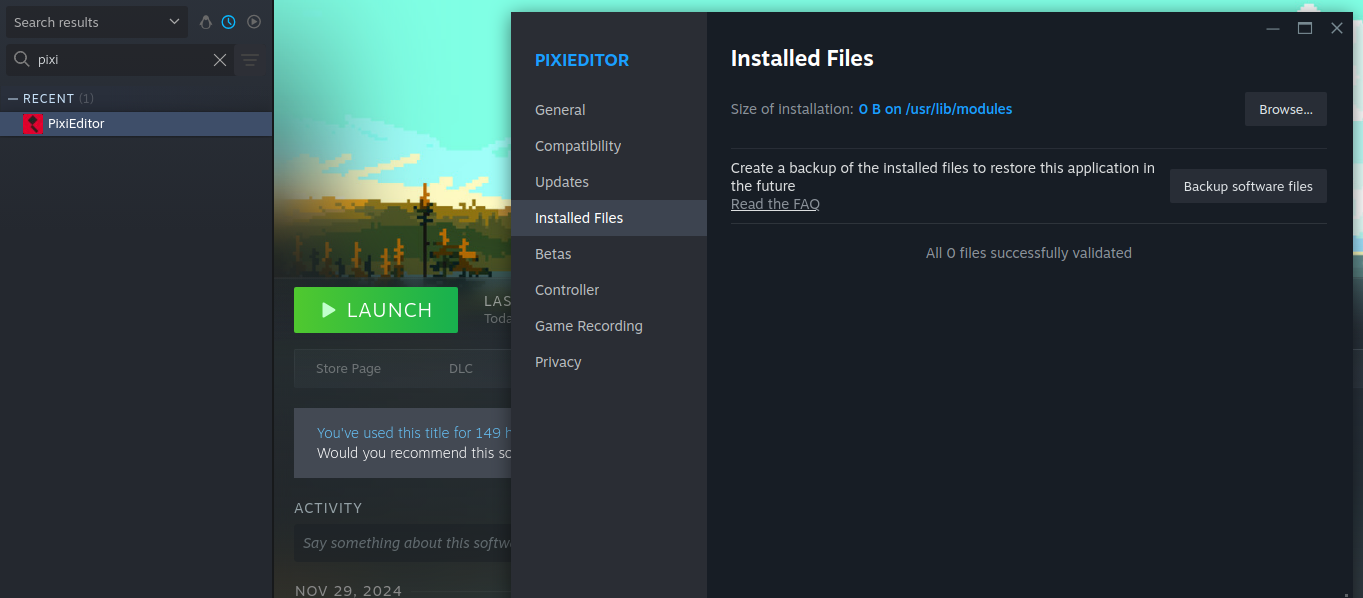The height and width of the screenshot is (598, 1363).
Task: Click the Browse... button
Action: (x=1286, y=109)
